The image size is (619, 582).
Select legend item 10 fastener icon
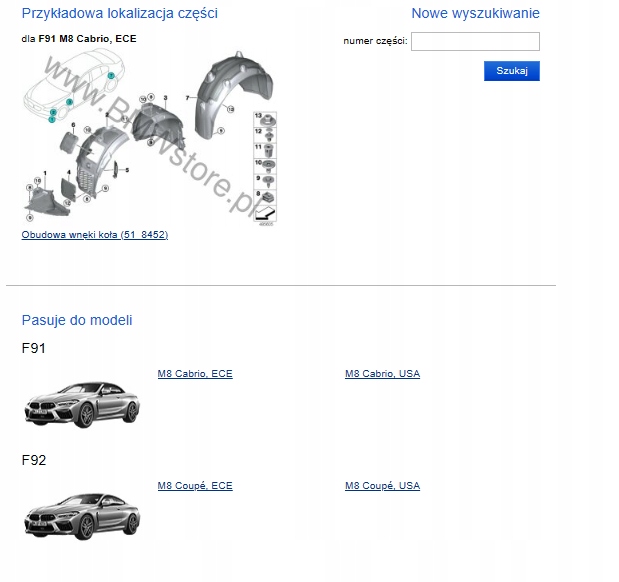coord(268,166)
